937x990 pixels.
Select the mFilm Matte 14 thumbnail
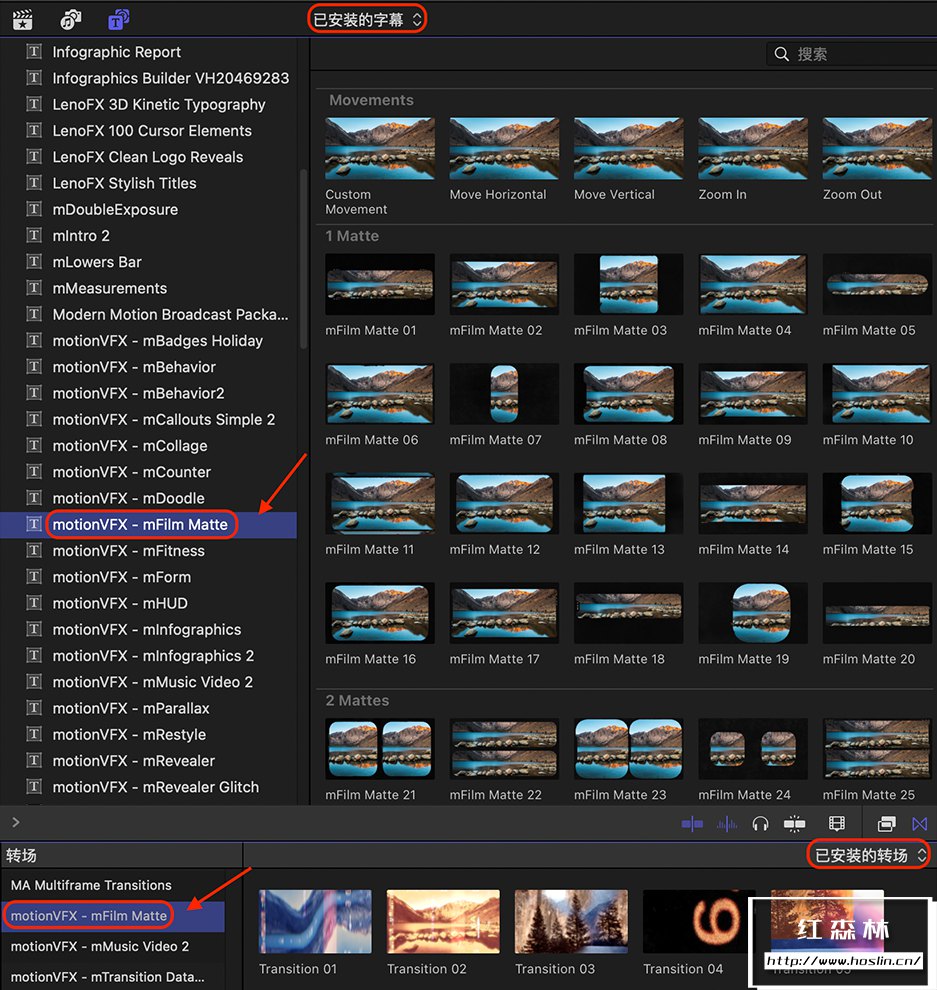pos(753,503)
